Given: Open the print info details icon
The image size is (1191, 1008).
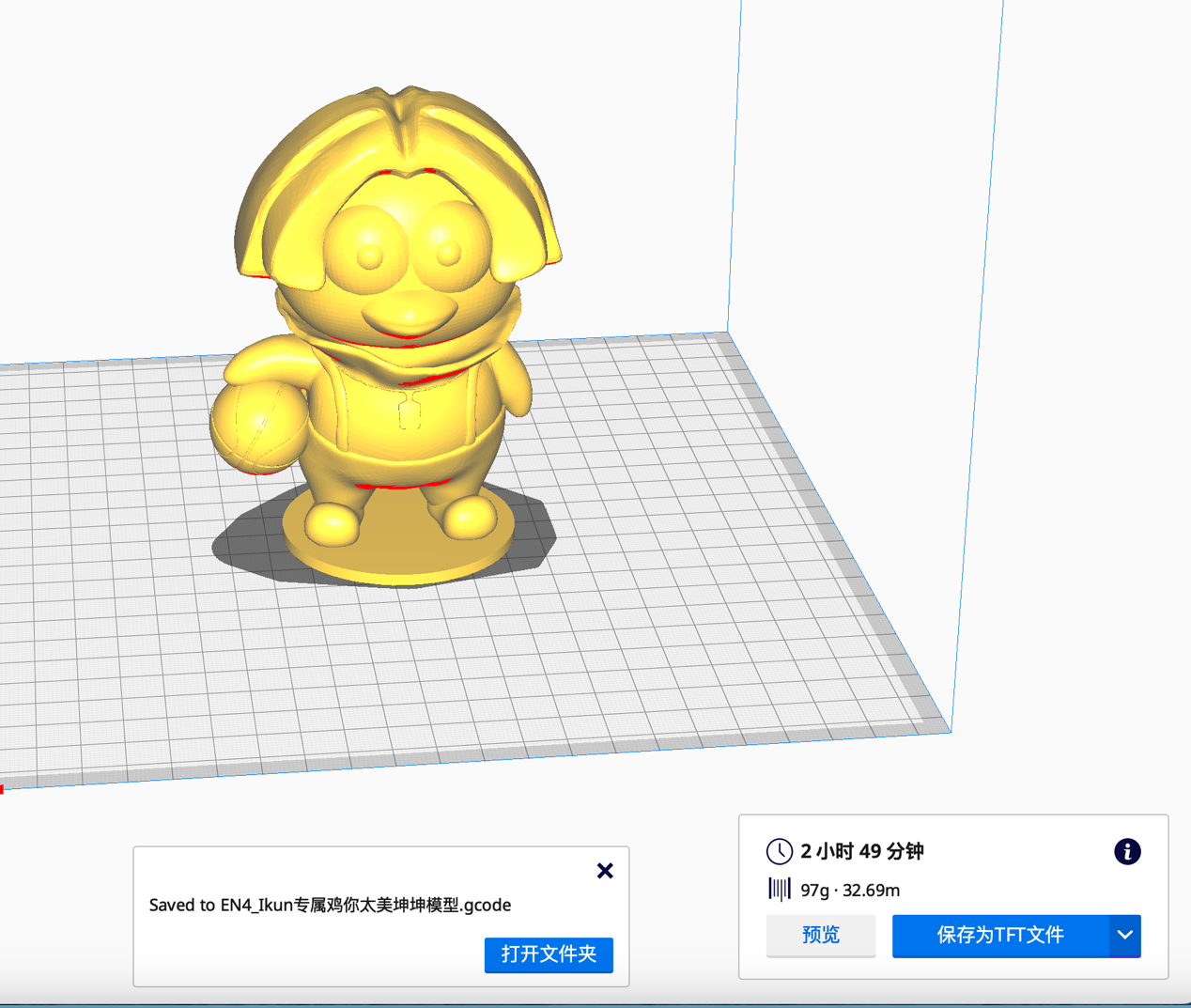Looking at the screenshot, I should pyautogui.click(x=1127, y=851).
